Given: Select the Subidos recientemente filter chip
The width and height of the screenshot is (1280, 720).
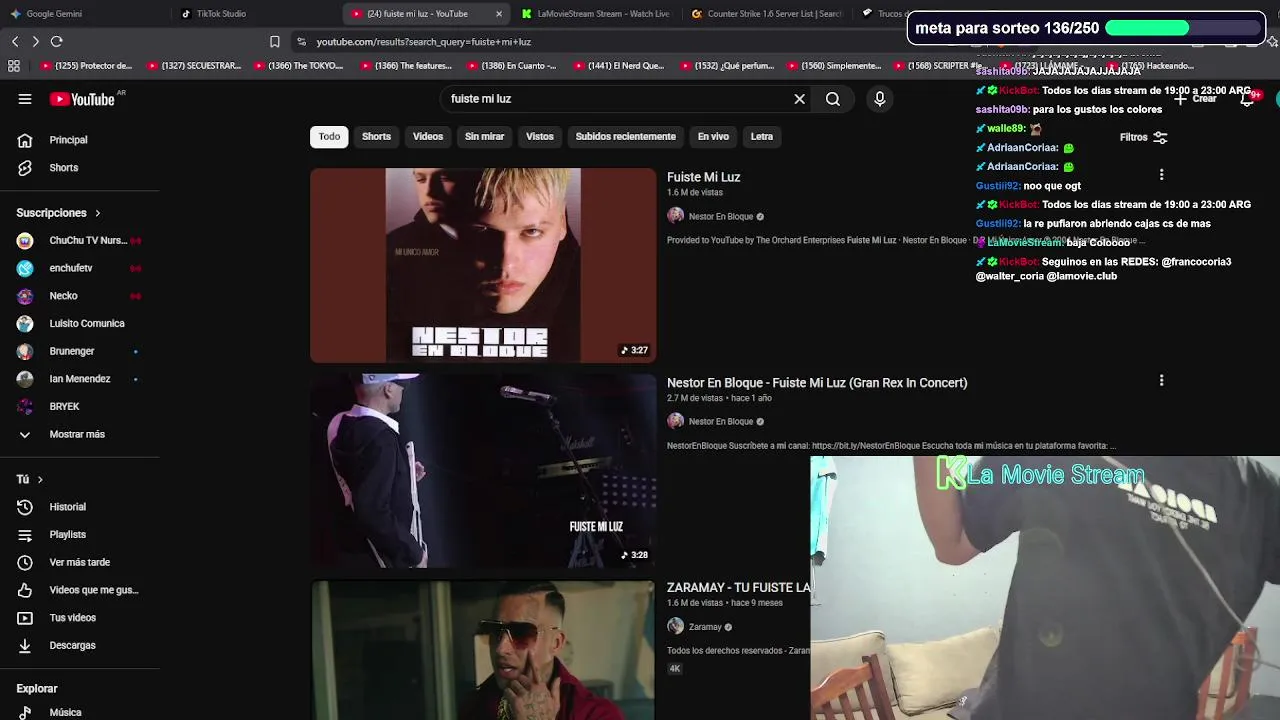Looking at the screenshot, I should tap(626, 137).
